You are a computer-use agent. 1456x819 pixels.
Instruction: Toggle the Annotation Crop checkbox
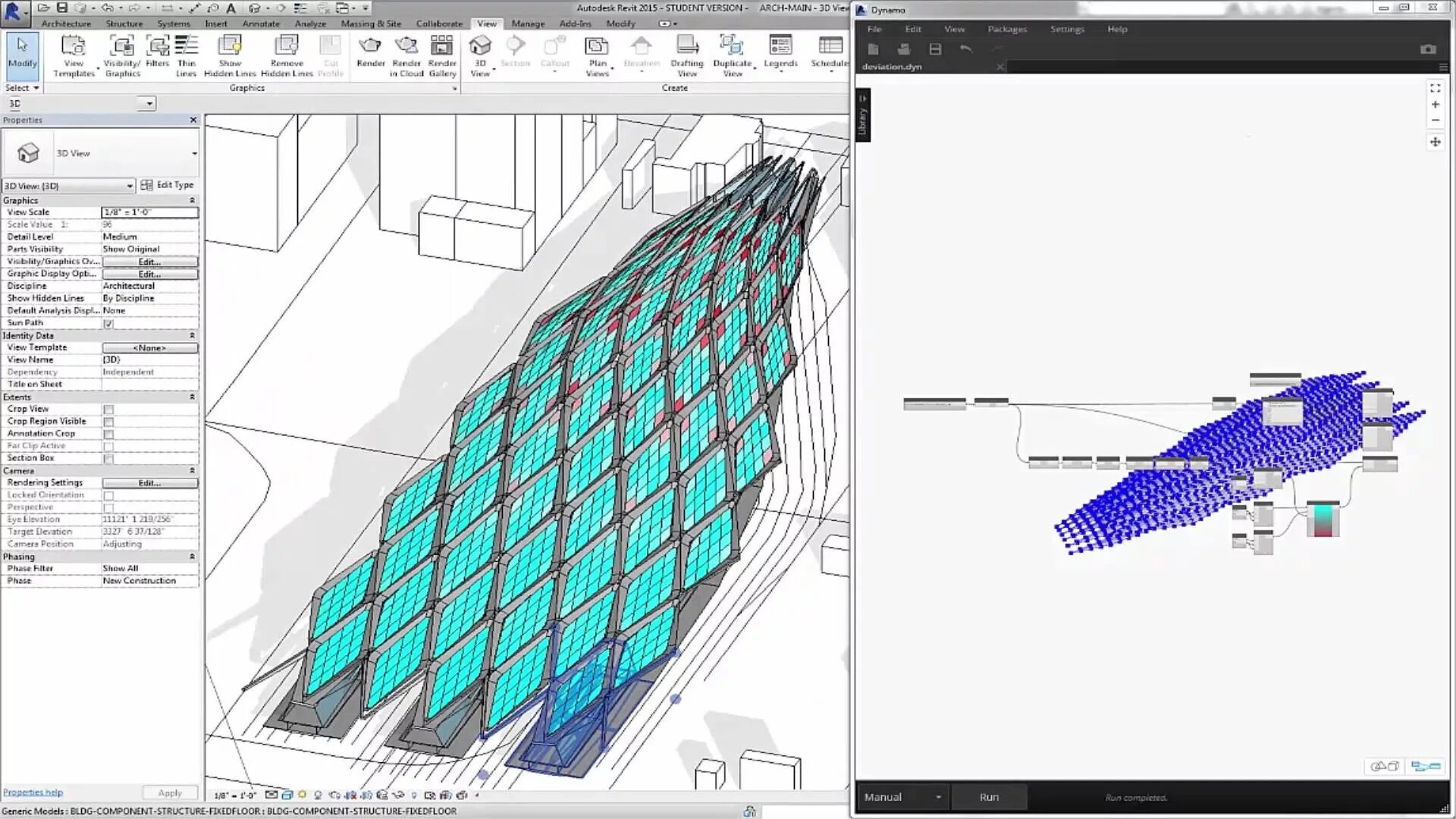pos(108,435)
